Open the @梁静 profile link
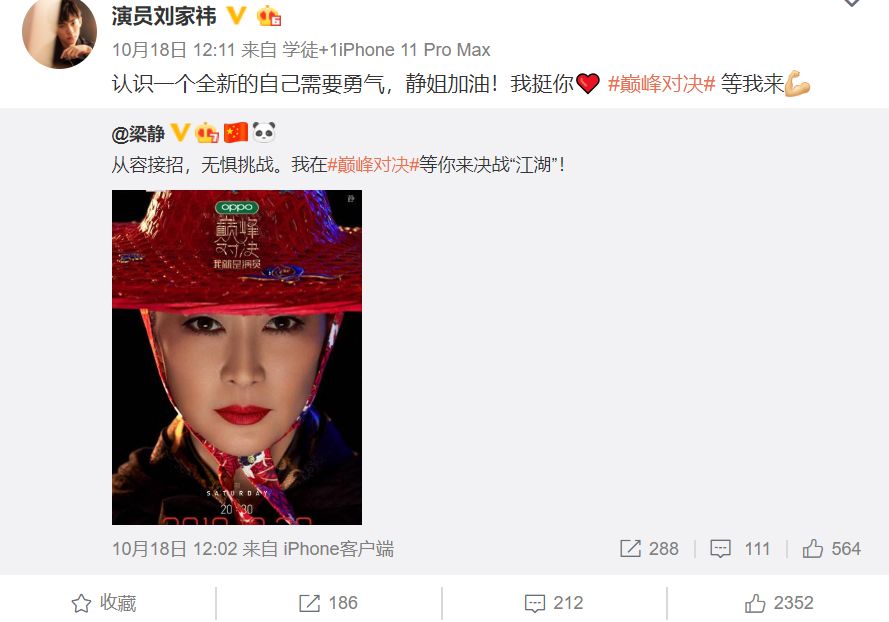This screenshot has width=889, height=622. tap(138, 134)
